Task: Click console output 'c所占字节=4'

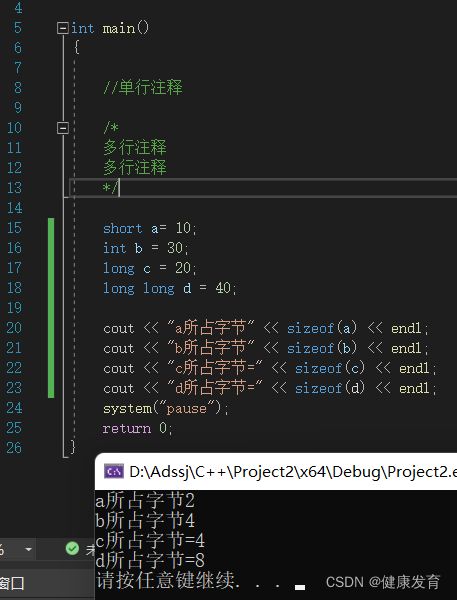Action: click(x=150, y=540)
